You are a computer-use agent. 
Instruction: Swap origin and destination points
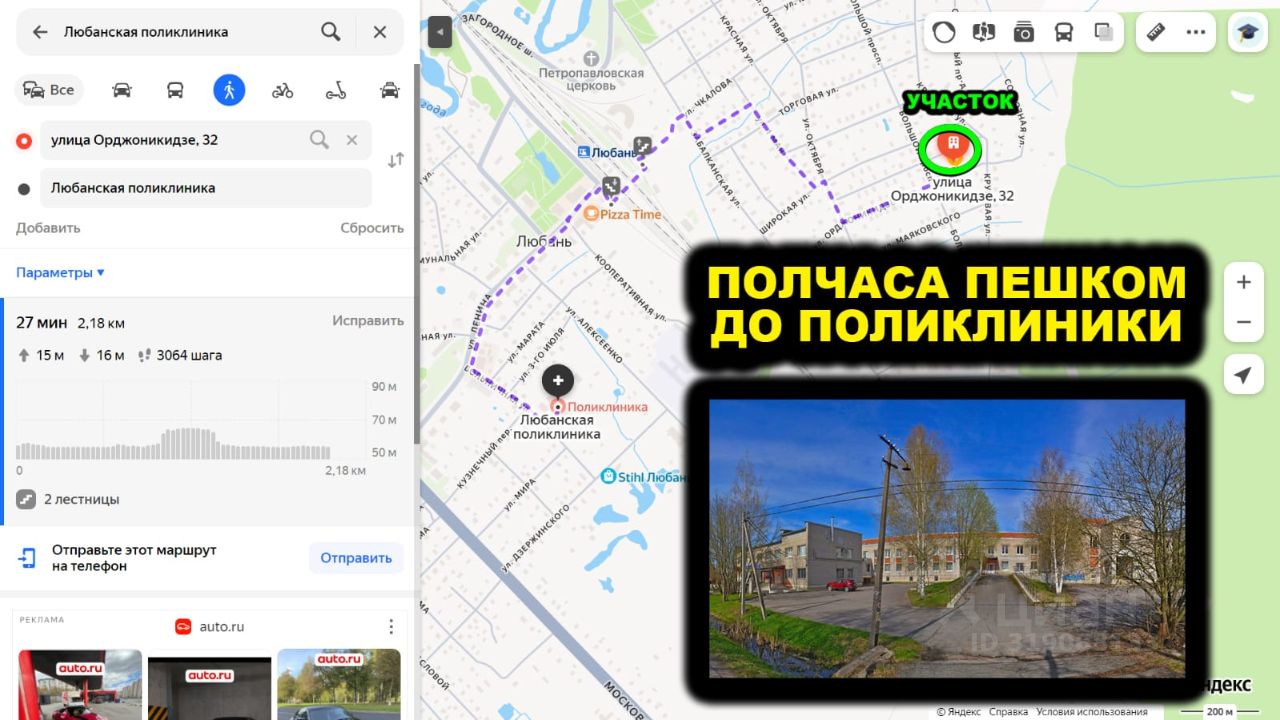click(x=396, y=160)
